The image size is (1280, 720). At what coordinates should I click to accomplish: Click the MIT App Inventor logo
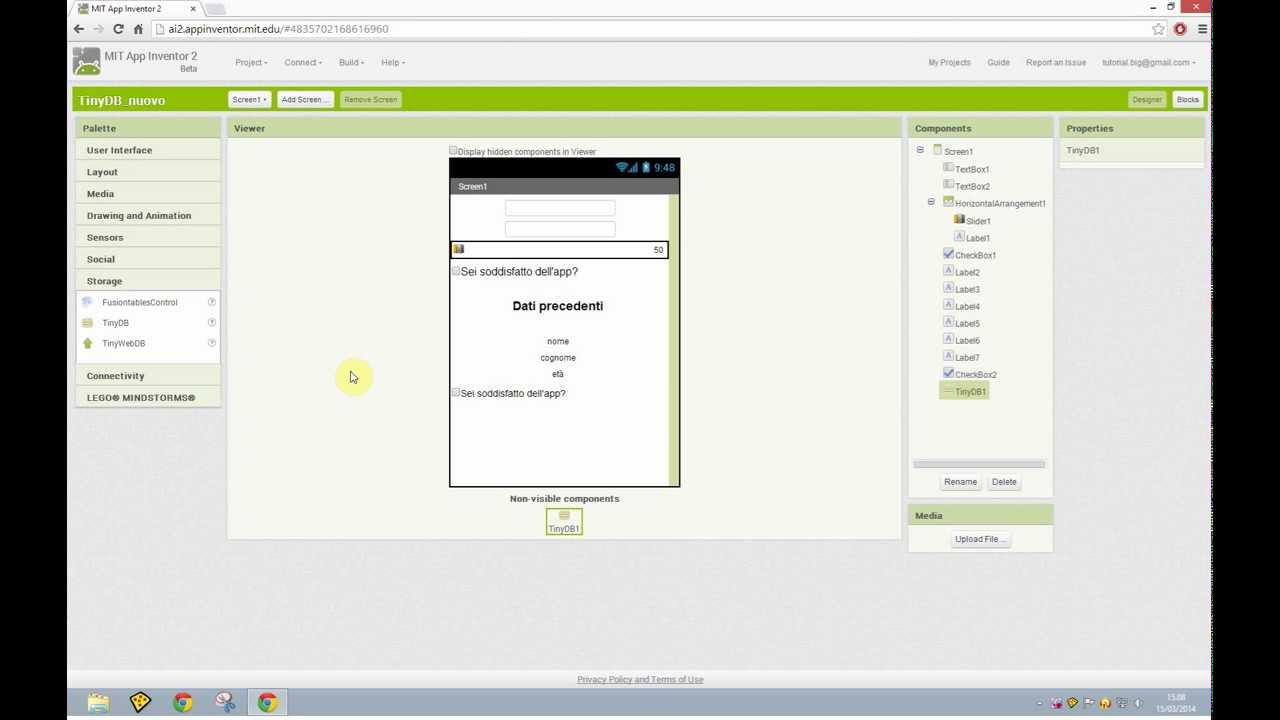tap(87, 62)
